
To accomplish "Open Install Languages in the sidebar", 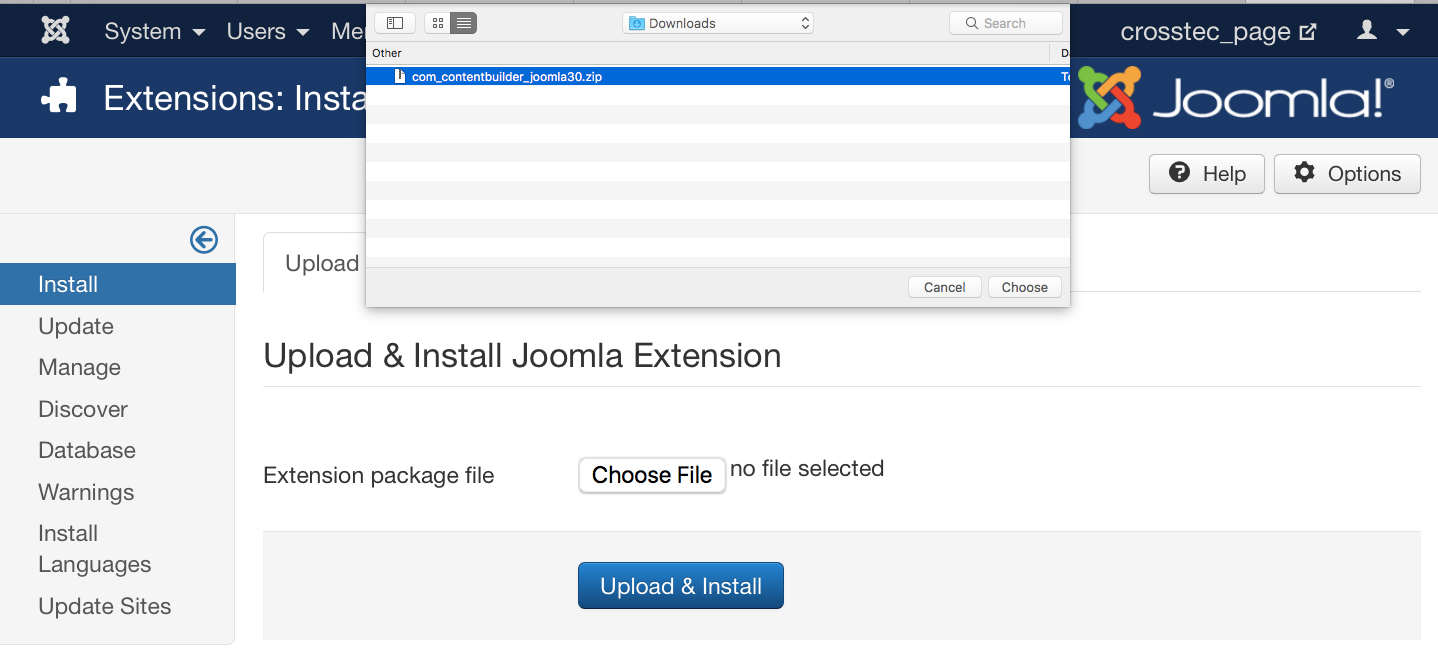I will coord(95,549).
